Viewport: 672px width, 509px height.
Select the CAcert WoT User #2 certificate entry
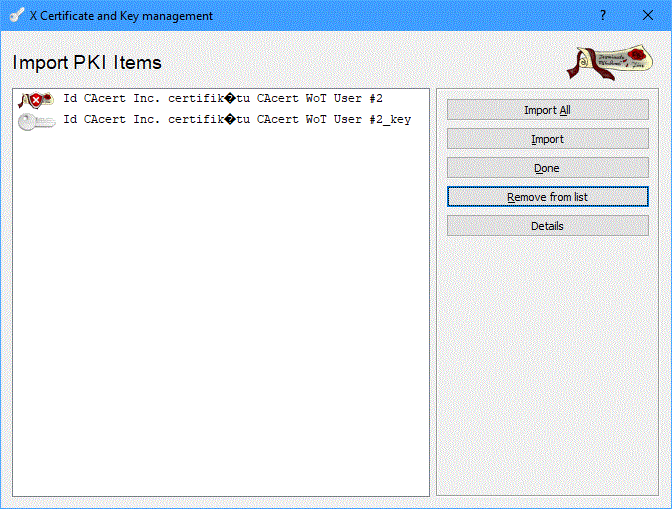[222, 99]
